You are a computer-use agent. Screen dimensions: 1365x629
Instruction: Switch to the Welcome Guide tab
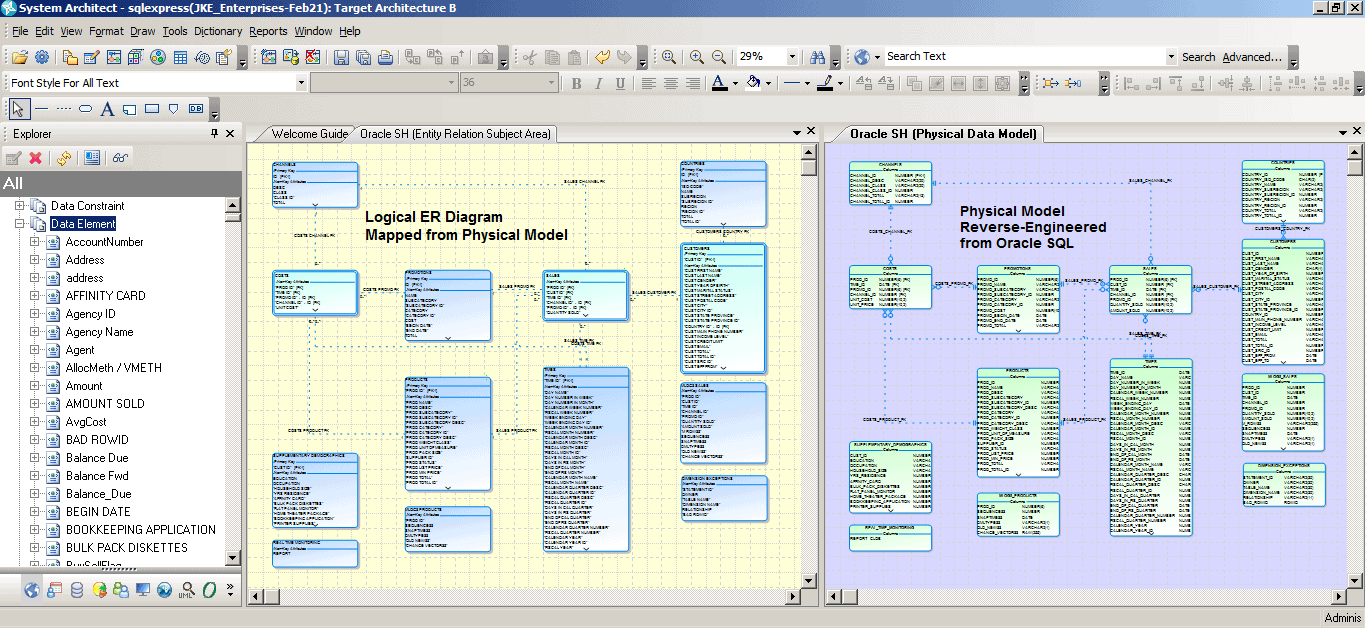pos(309,134)
